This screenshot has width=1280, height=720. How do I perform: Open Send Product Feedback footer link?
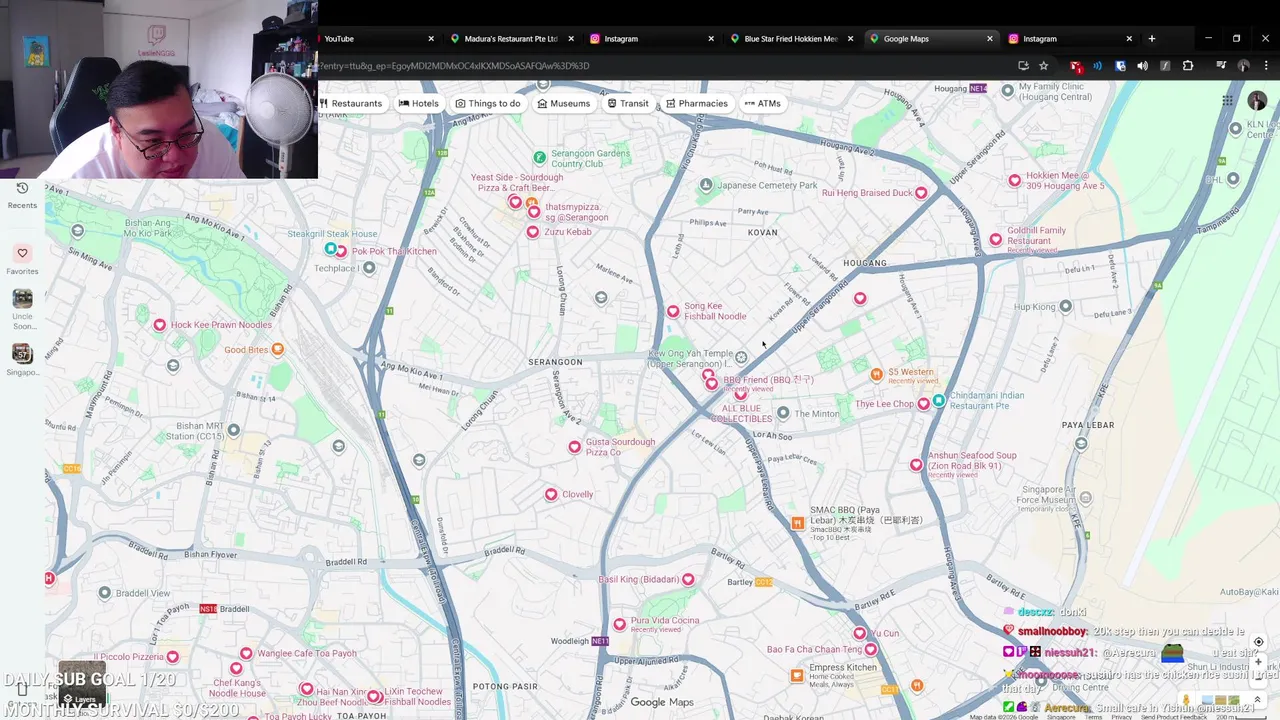[1174, 716]
